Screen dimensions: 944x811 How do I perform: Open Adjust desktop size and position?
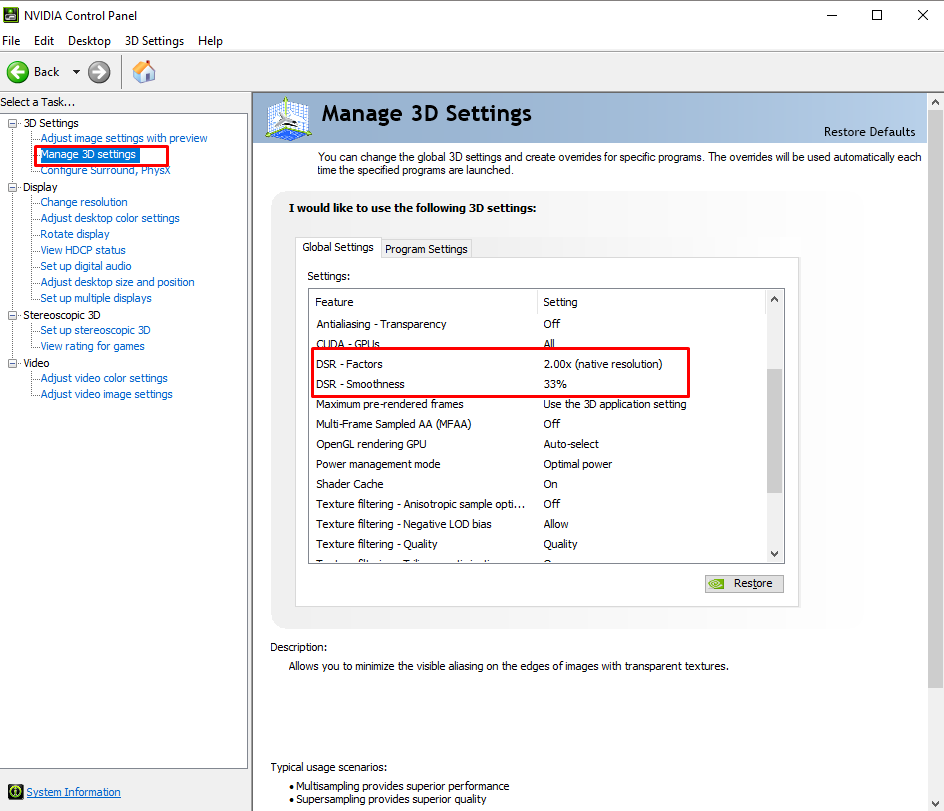117,282
